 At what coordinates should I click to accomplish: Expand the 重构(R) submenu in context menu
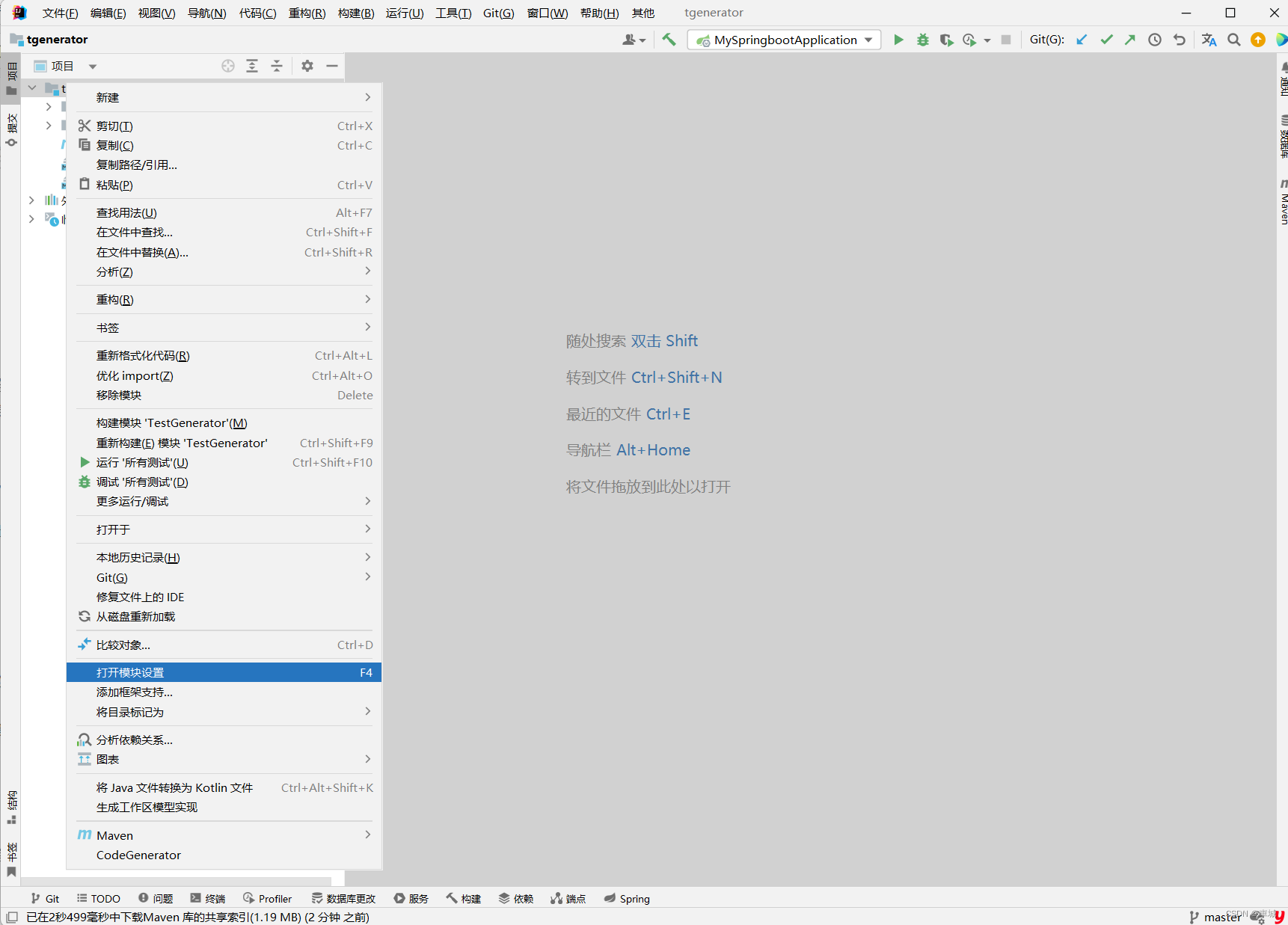tap(224, 299)
